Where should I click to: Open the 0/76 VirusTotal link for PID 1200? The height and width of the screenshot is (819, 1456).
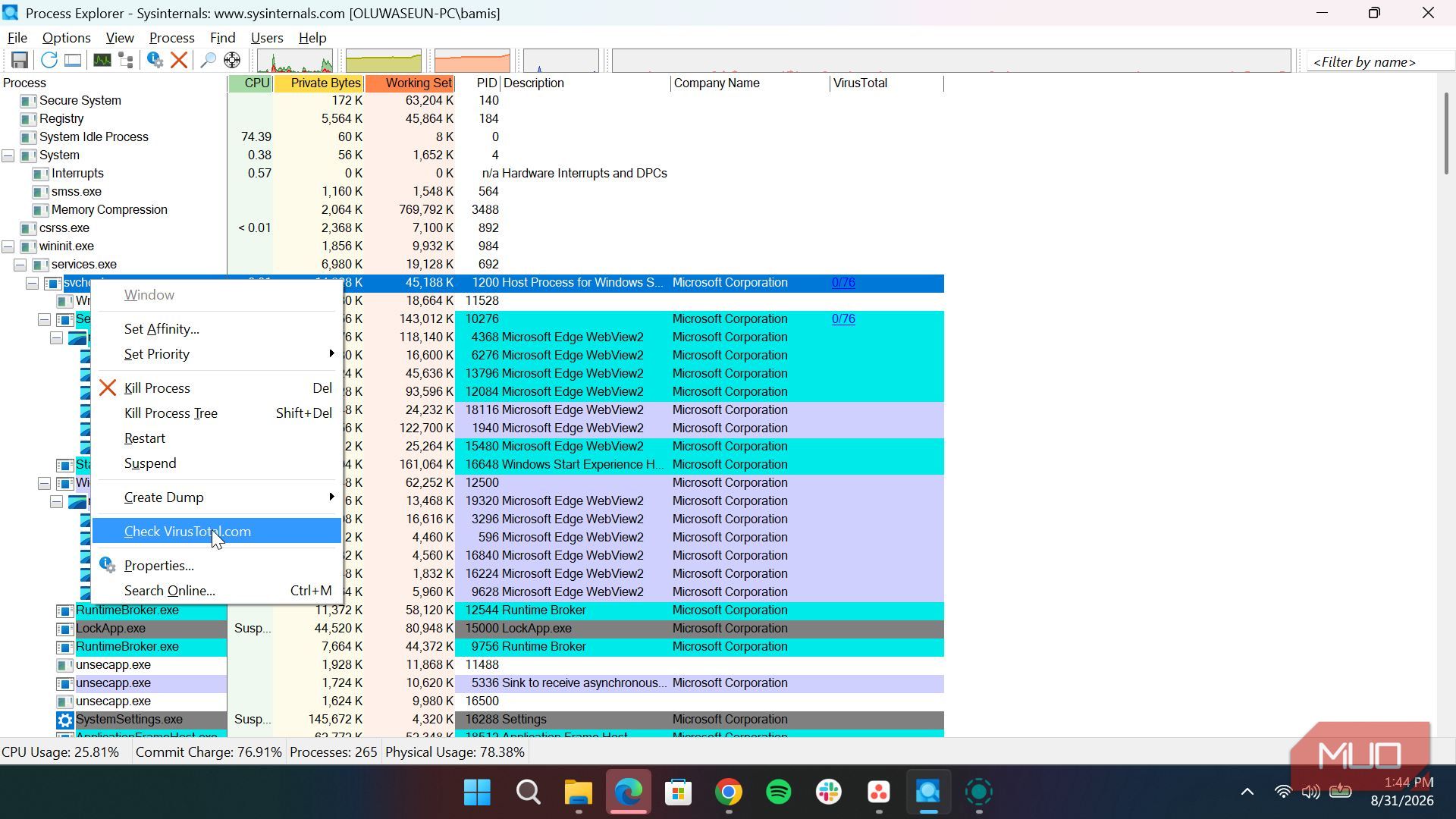pyautogui.click(x=843, y=283)
